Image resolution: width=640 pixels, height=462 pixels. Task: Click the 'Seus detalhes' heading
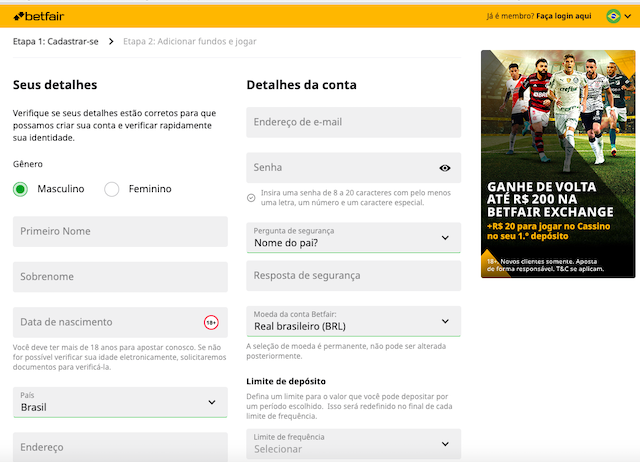[55, 85]
